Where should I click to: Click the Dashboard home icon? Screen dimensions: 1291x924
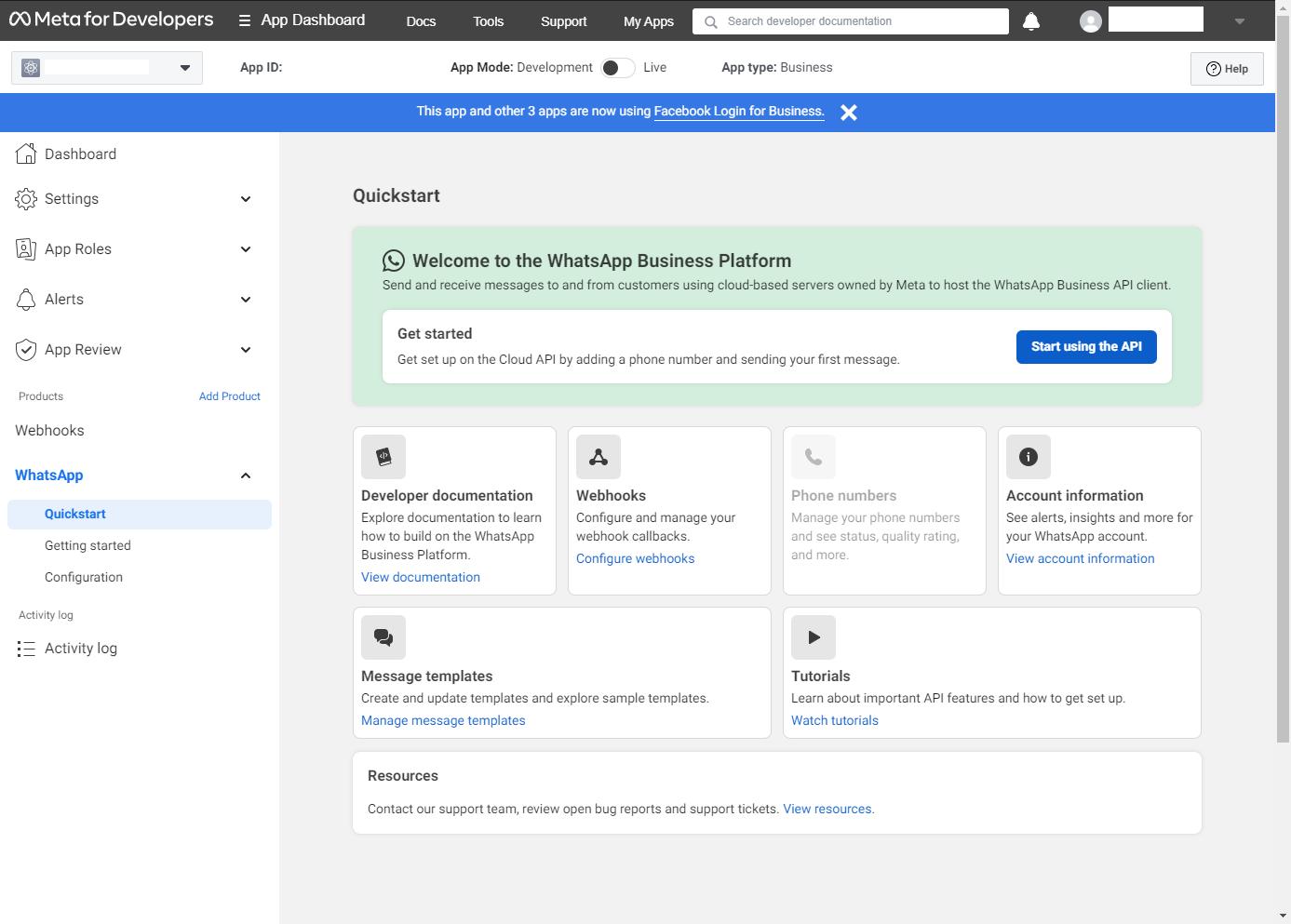coord(26,154)
